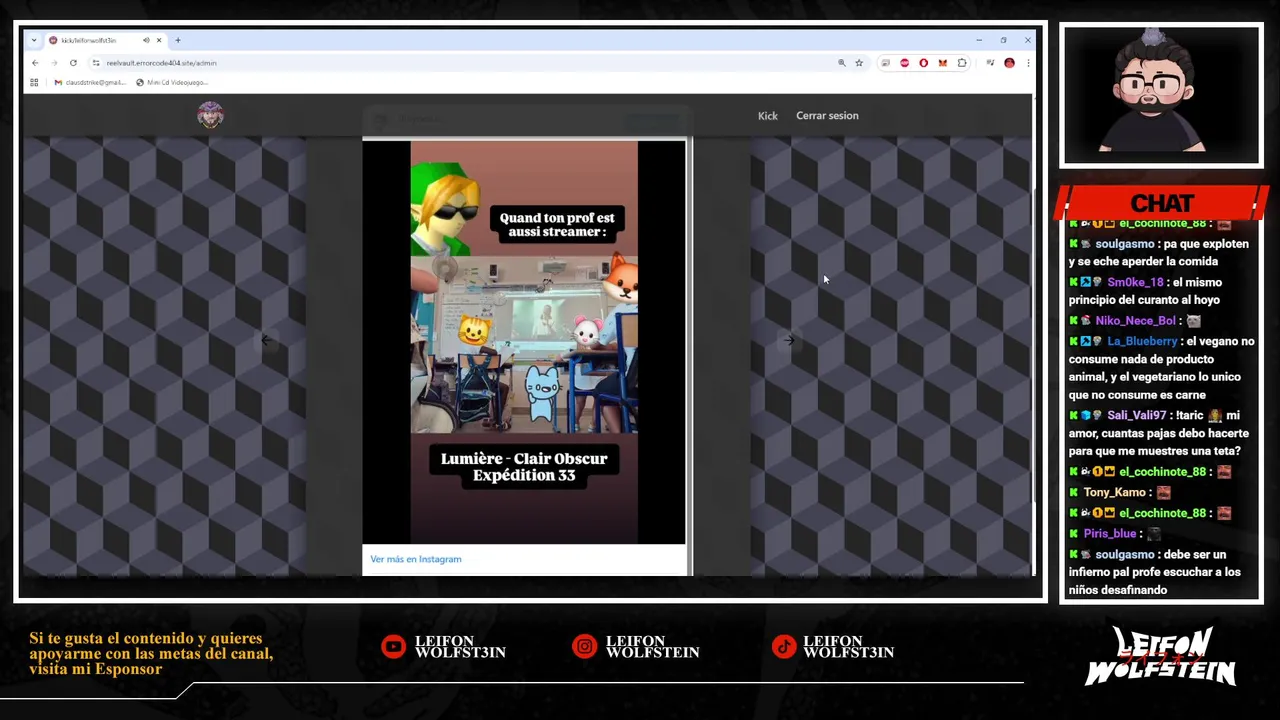The height and width of the screenshot is (720, 1280).
Task: Click Cerrar sesion to log out
Action: click(827, 116)
